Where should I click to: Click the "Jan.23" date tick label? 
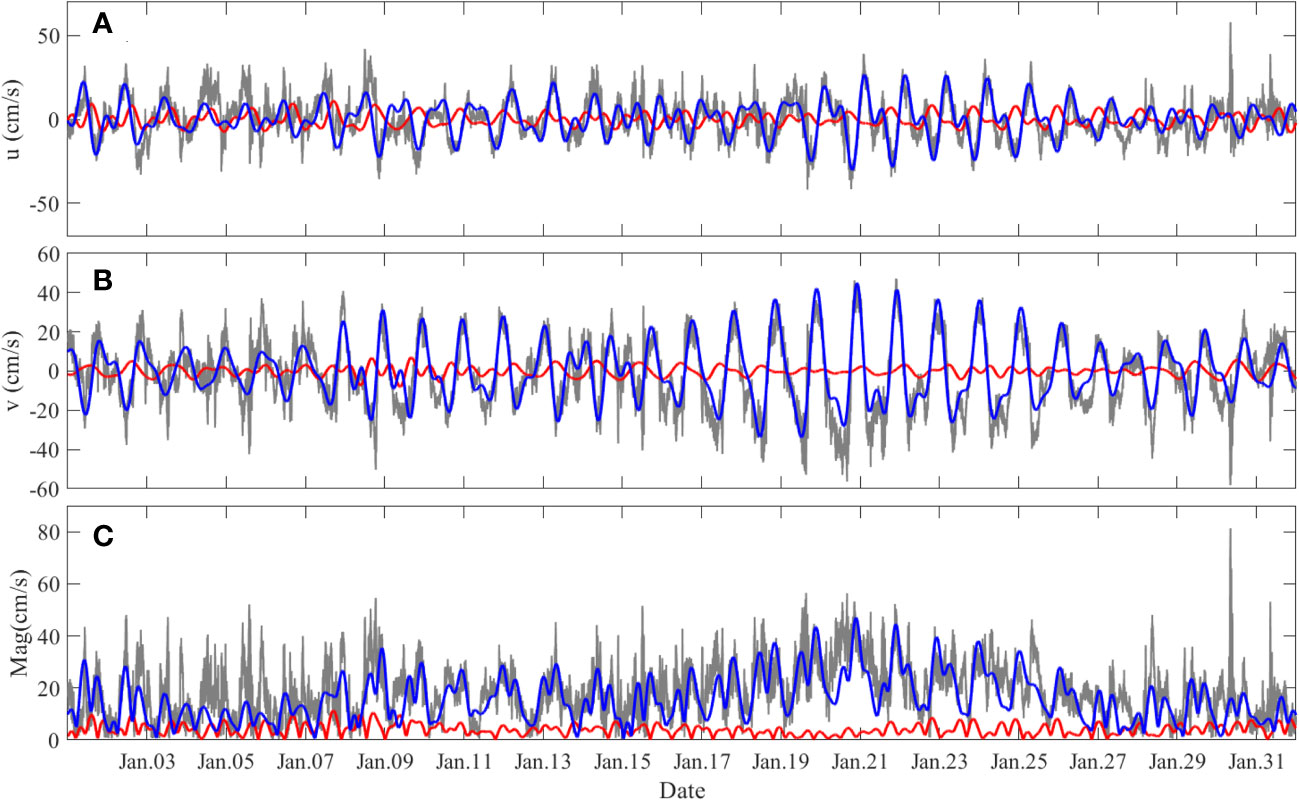pyautogui.click(x=941, y=762)
